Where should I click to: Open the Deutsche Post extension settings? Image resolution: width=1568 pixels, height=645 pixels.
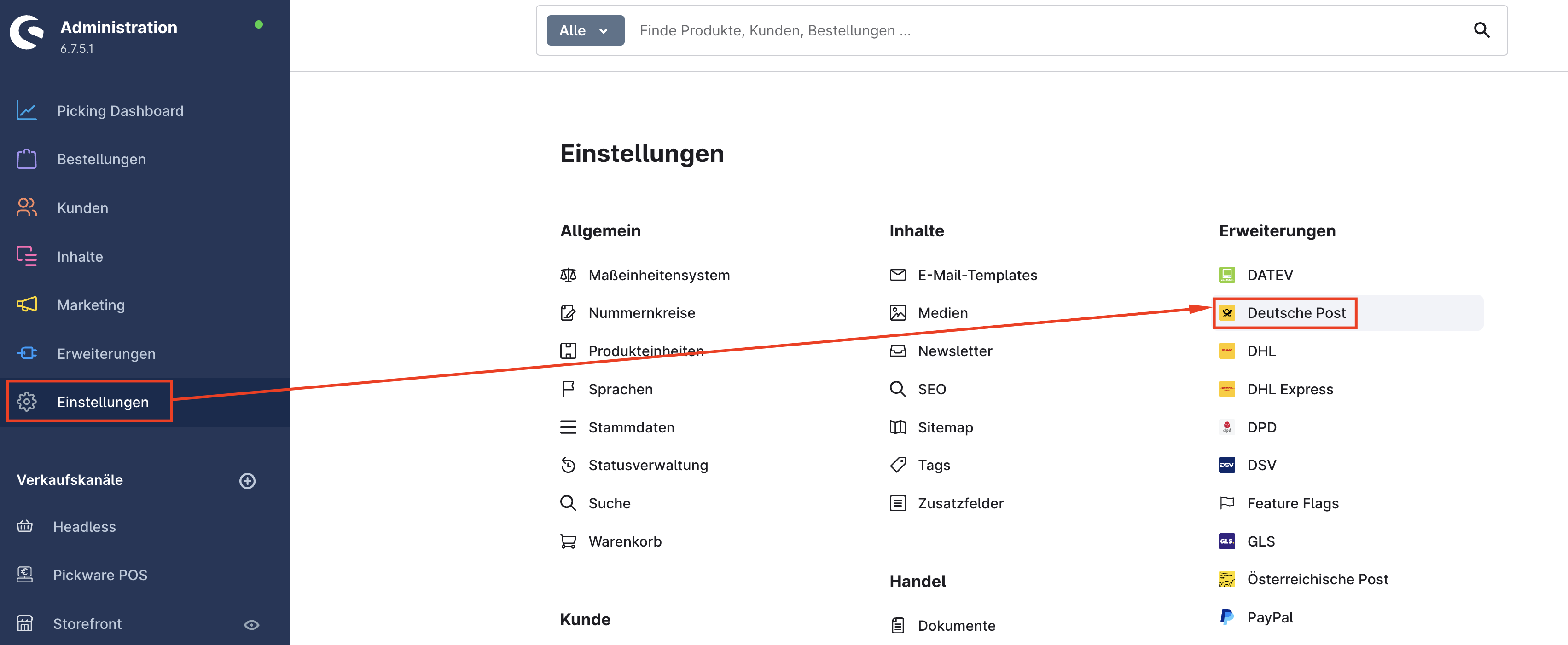(1296, 313)
